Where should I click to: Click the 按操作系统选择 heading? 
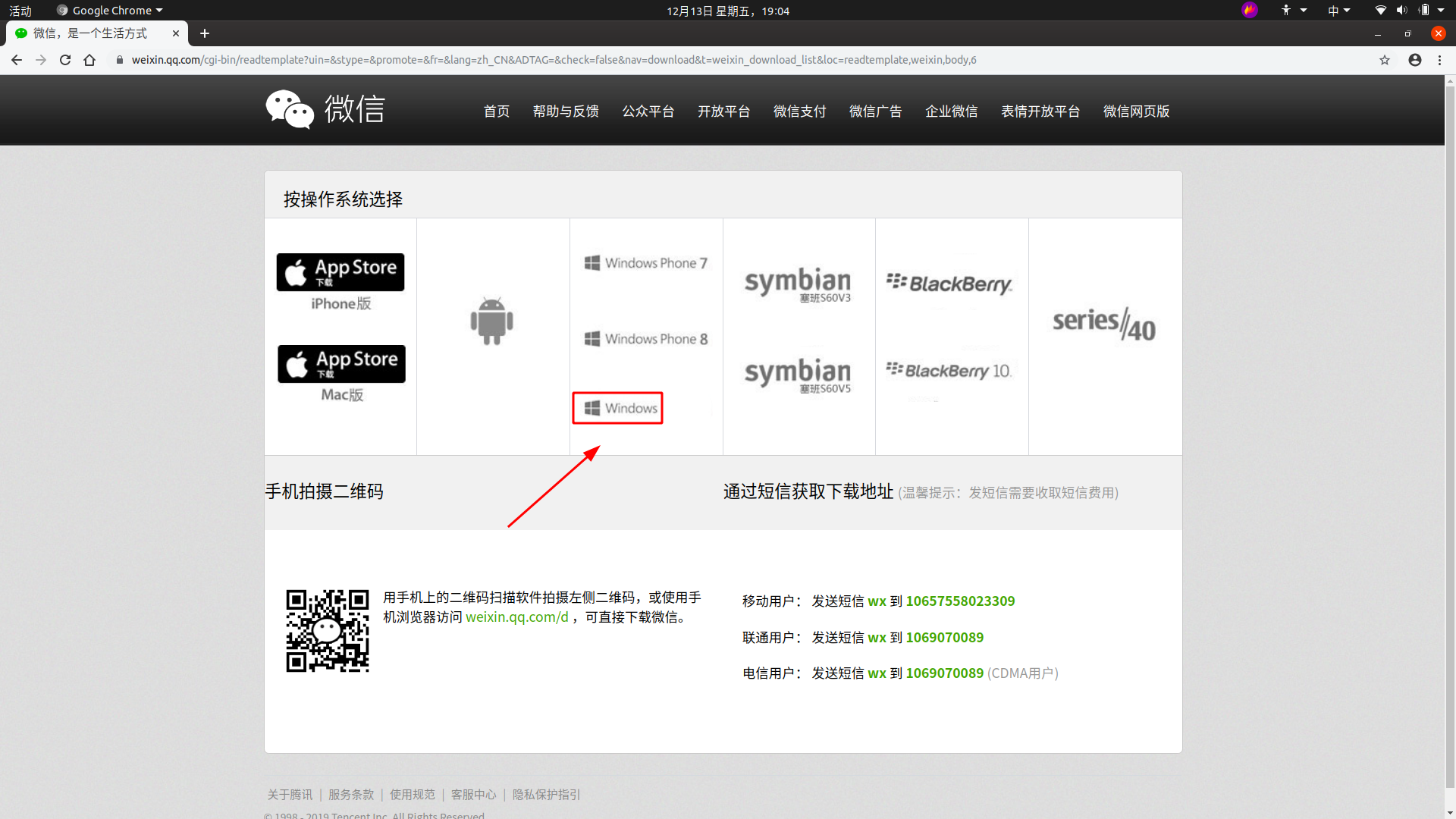pos(344,199)
